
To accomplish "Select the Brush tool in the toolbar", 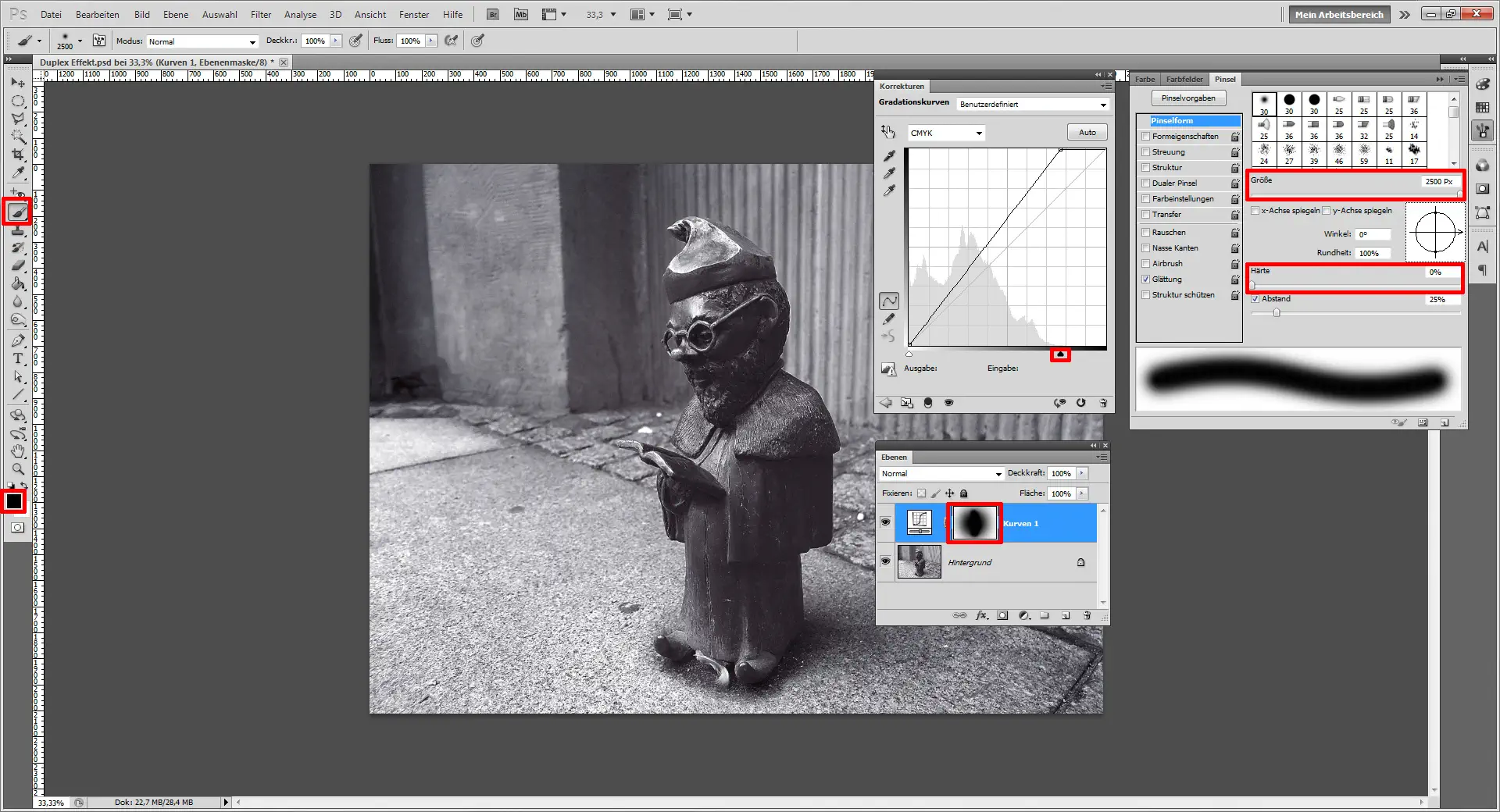I will (17, 212).
